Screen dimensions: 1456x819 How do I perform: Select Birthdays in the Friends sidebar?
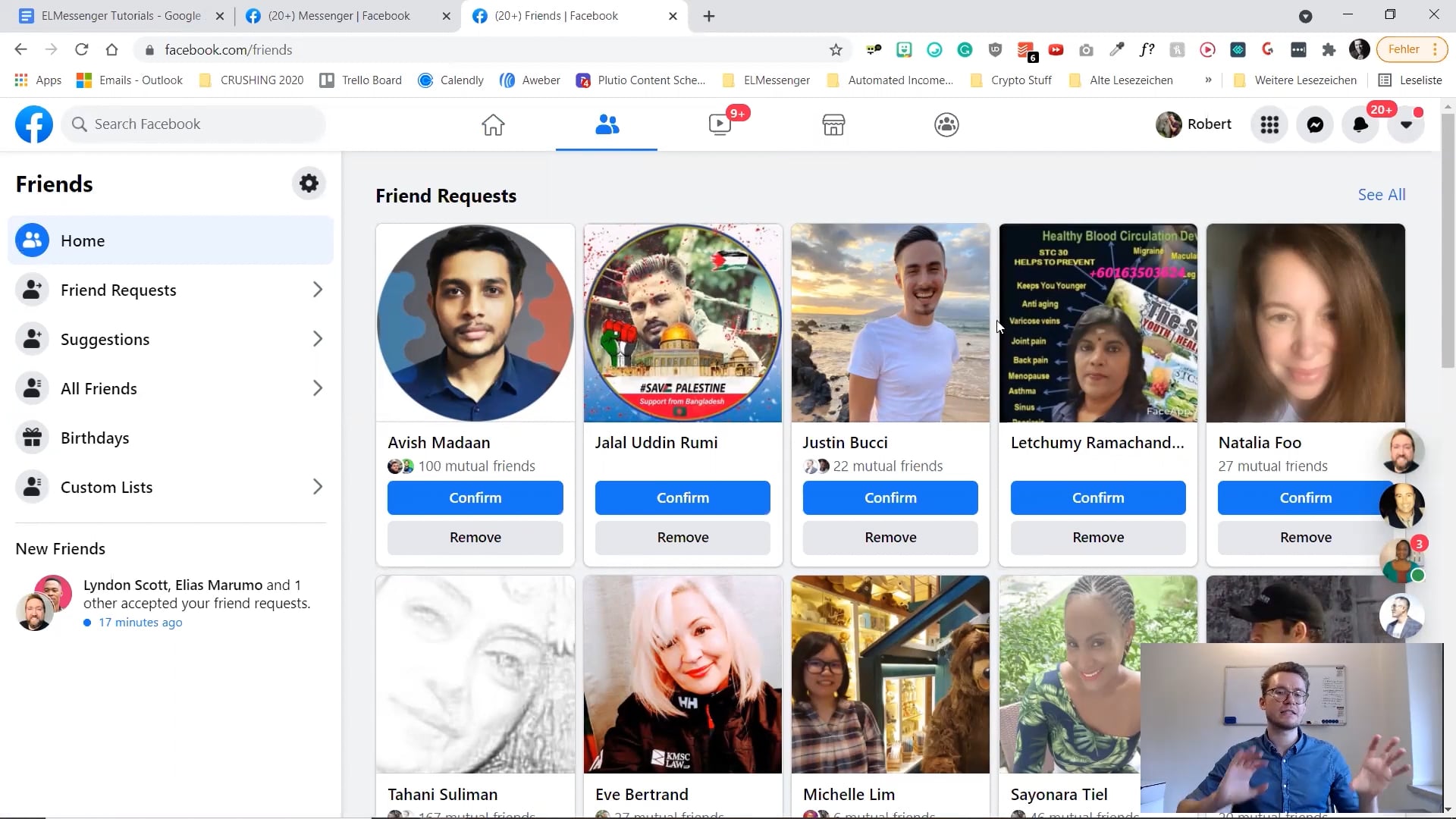(94, 438)
